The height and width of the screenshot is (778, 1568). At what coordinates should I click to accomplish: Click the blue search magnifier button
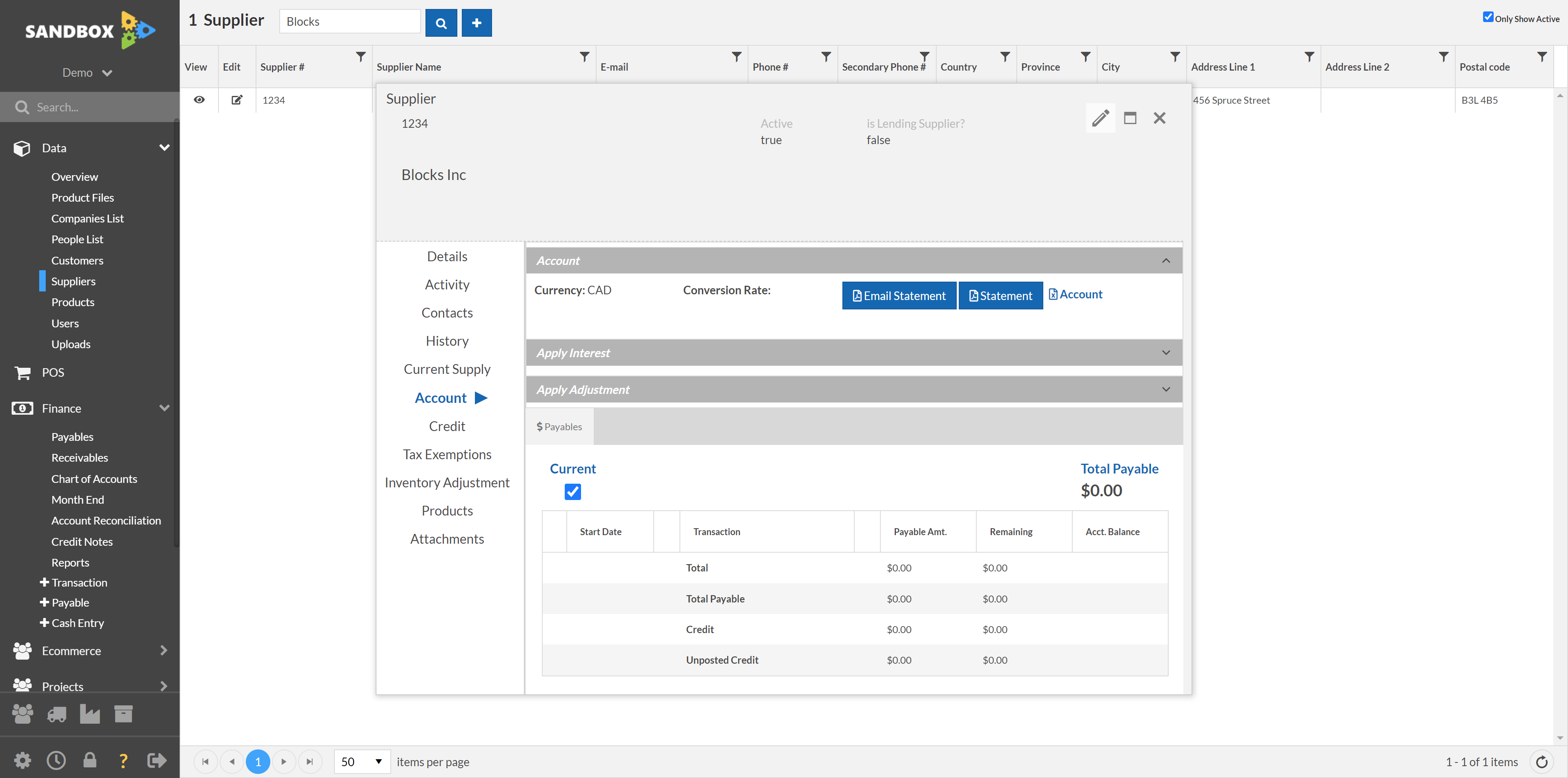441,22
